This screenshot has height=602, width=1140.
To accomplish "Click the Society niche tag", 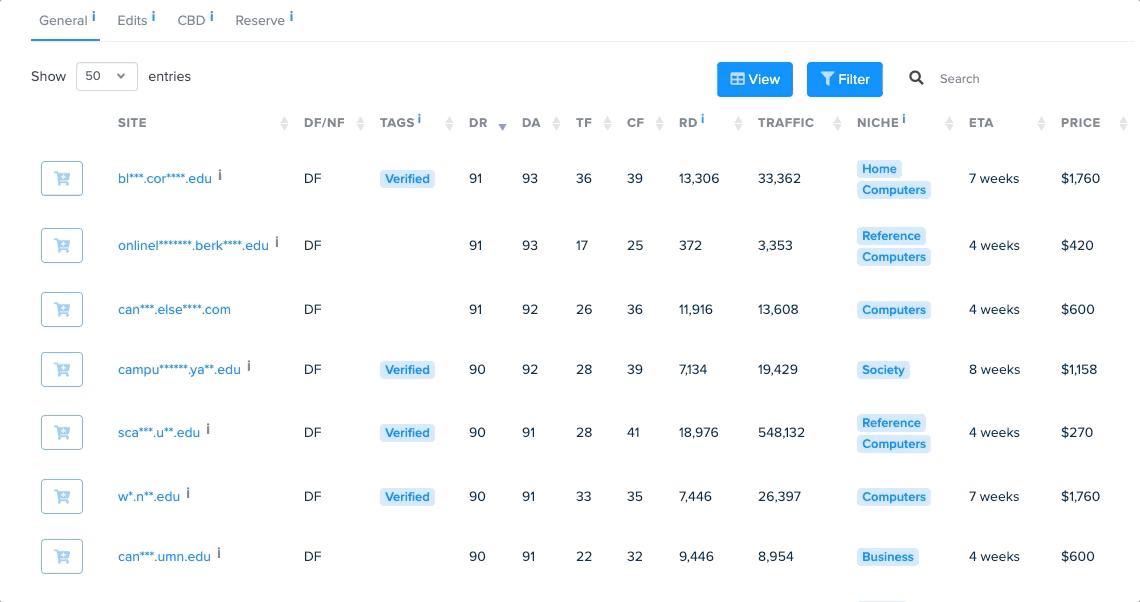I will click(x=883, y=370).
